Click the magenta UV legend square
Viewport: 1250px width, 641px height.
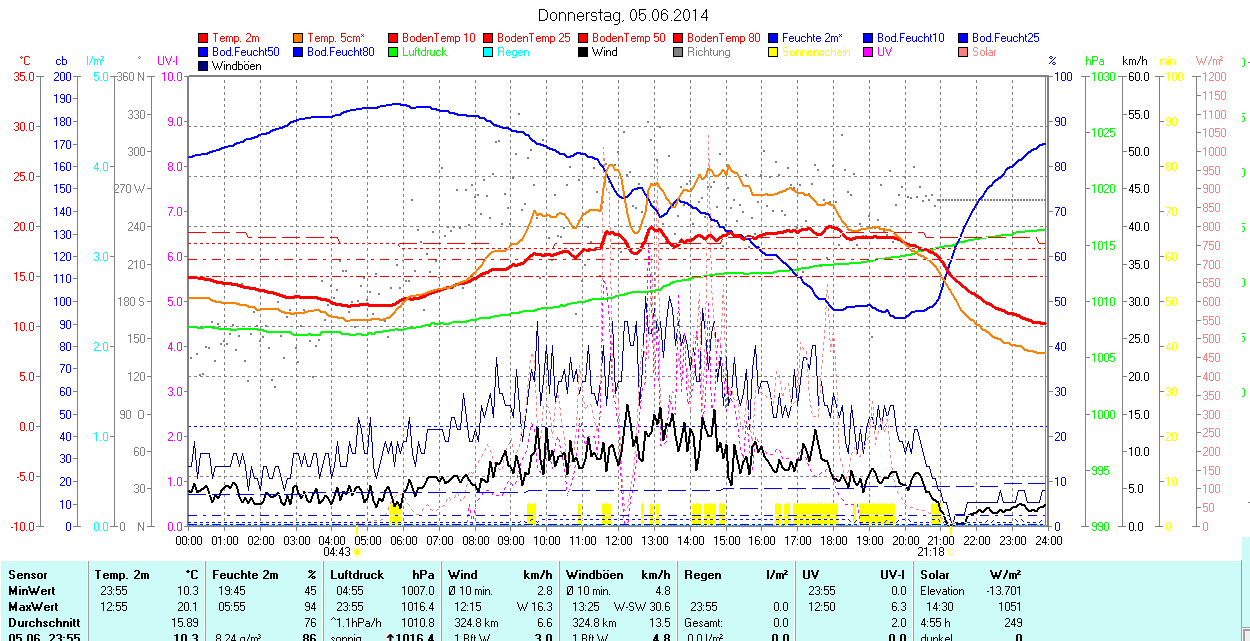pos(869,52)
